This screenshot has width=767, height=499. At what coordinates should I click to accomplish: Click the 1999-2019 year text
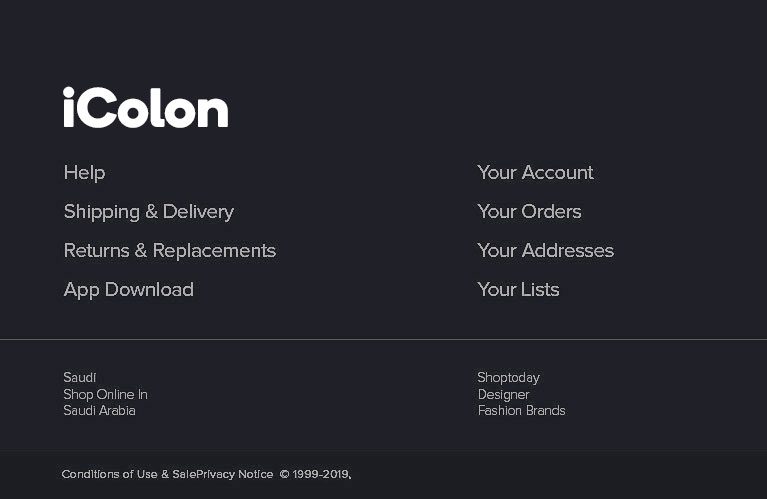(320, 474)
